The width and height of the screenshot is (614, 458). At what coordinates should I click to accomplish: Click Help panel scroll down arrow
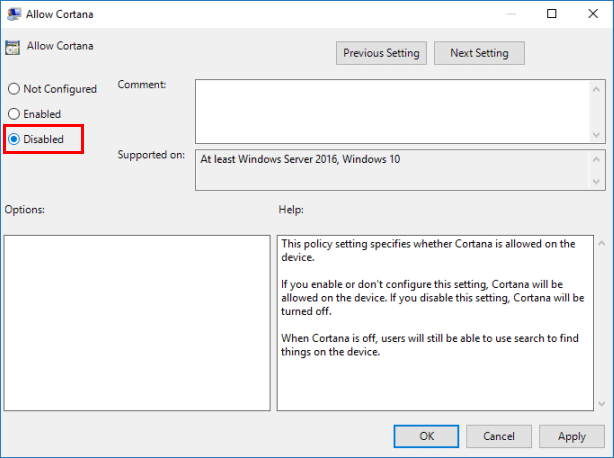[x=602, y=404]
